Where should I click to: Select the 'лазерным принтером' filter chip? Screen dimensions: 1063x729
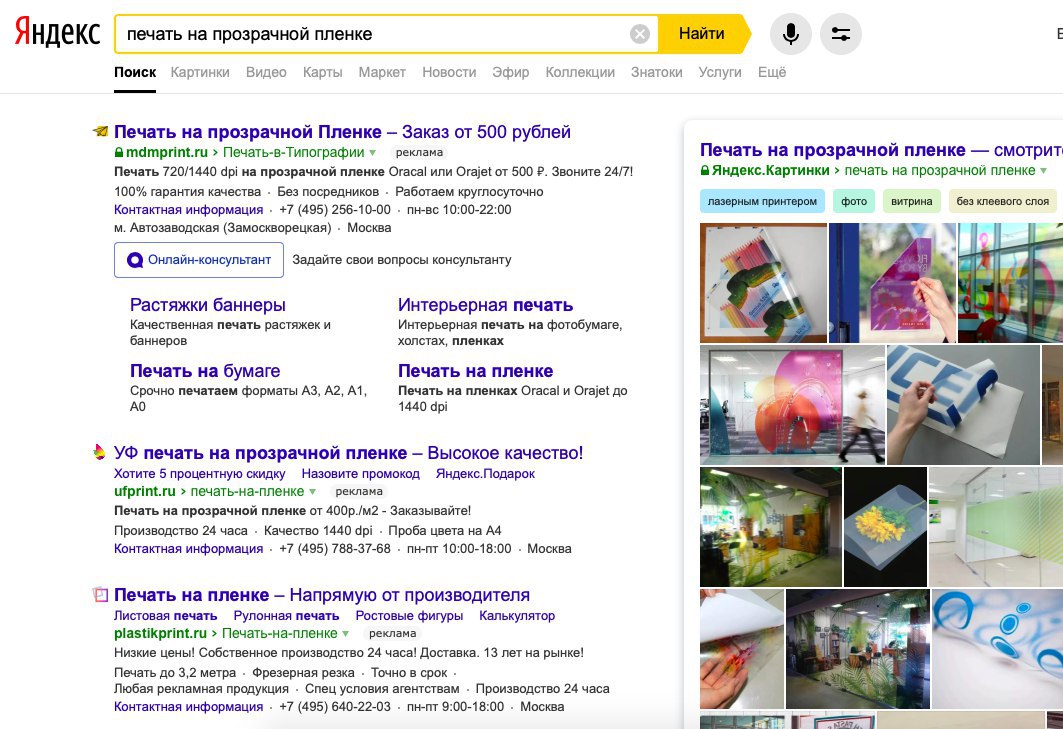pyautogui.click(x=762, y=201)
